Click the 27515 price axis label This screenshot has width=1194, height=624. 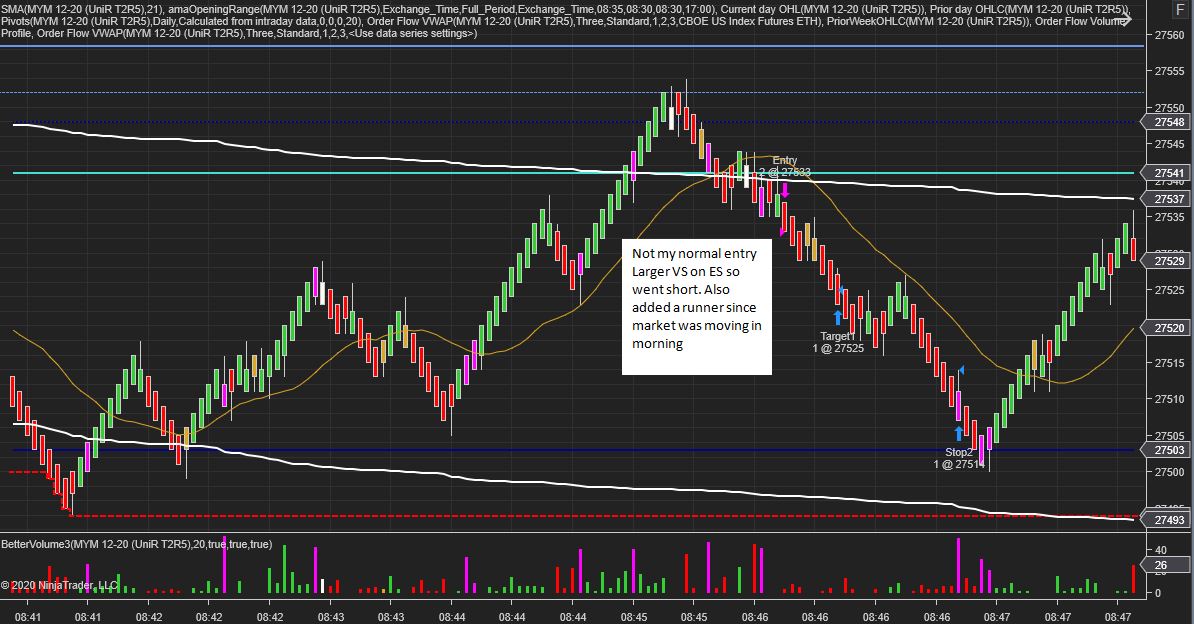tap(1170, 363)
